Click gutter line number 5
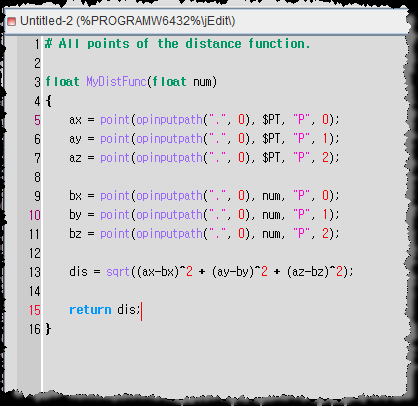 (x=37, y=120)
